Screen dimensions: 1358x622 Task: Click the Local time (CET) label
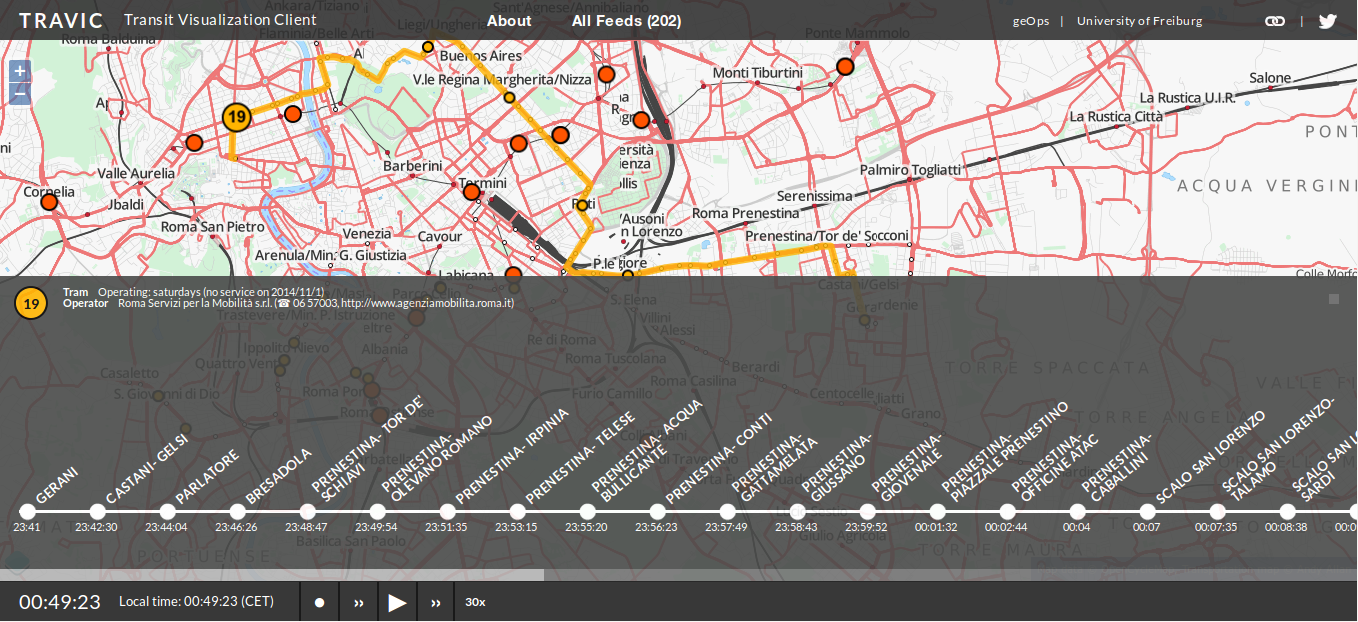click(196, 602)
